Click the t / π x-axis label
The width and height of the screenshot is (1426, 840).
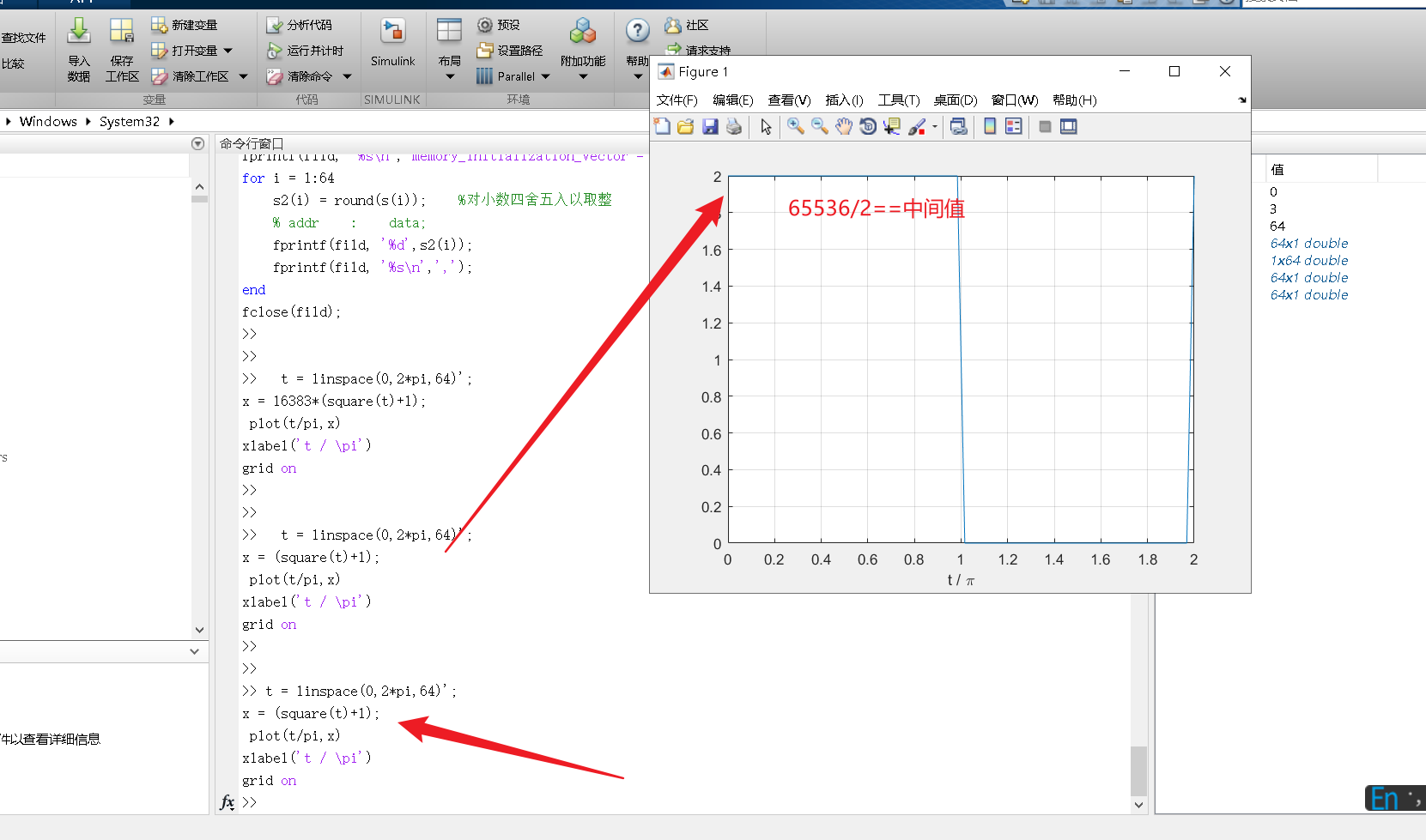[961, 581]
